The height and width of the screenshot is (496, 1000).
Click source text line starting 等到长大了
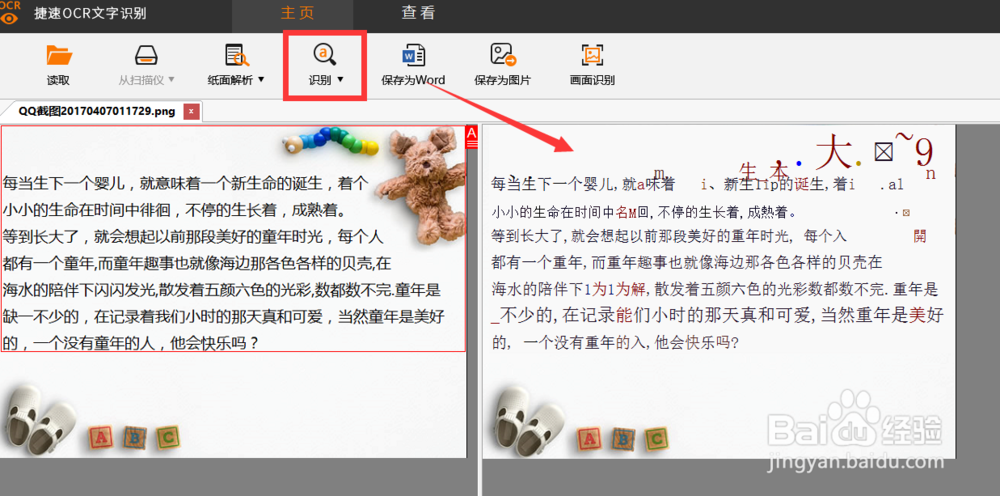(x=193, y=238)
